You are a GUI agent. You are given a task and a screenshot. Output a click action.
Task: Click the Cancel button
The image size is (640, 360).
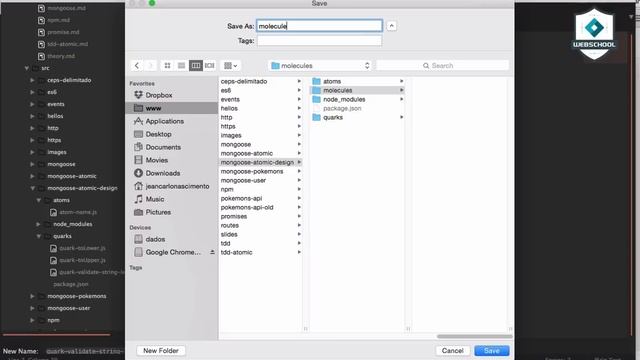[x=452, y=351]
